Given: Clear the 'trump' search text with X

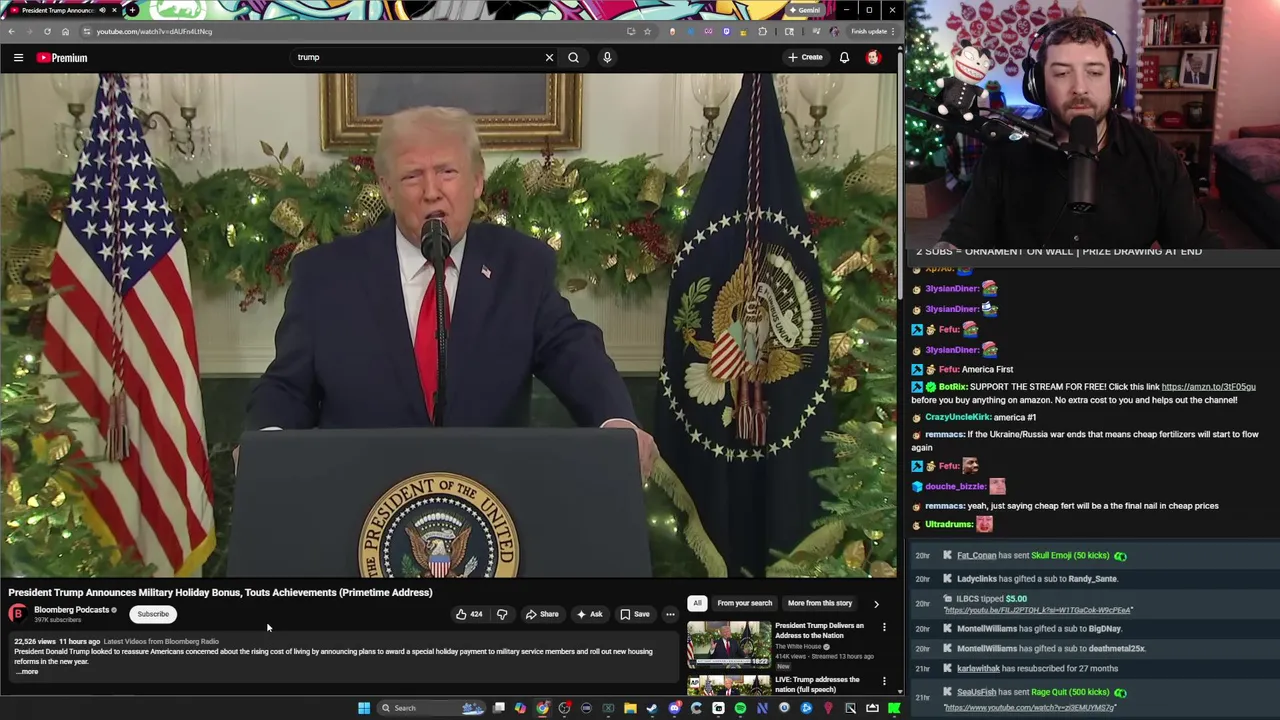Looking at the screenshot, I should pyautogui.click(x=549, y=58).
